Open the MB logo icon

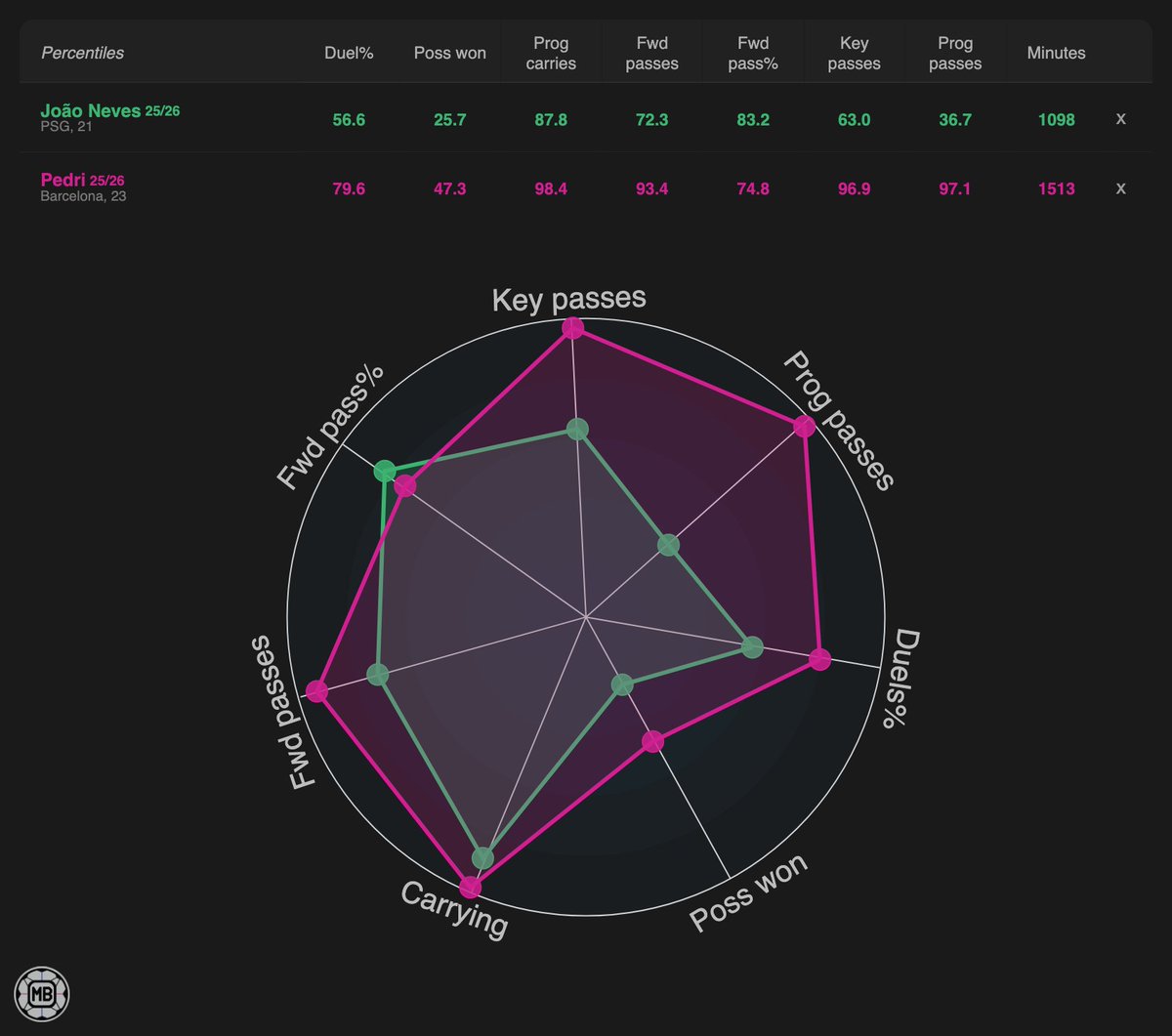(x=42, y=994)
